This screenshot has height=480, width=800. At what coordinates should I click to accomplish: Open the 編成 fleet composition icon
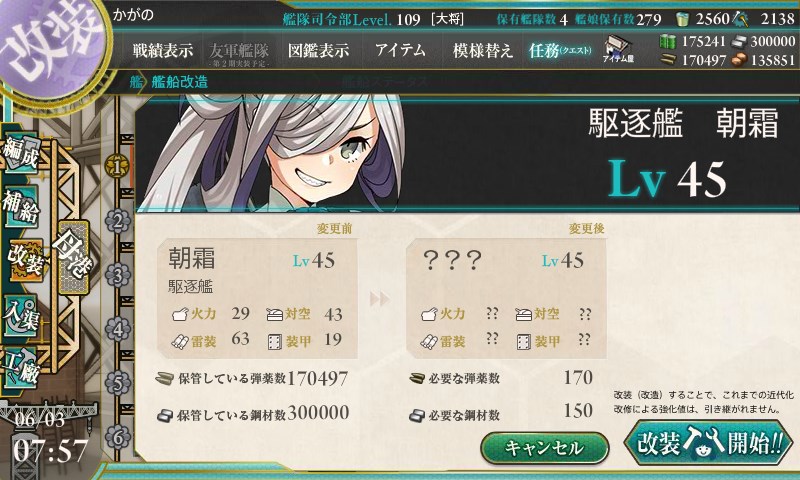point(21,152)
